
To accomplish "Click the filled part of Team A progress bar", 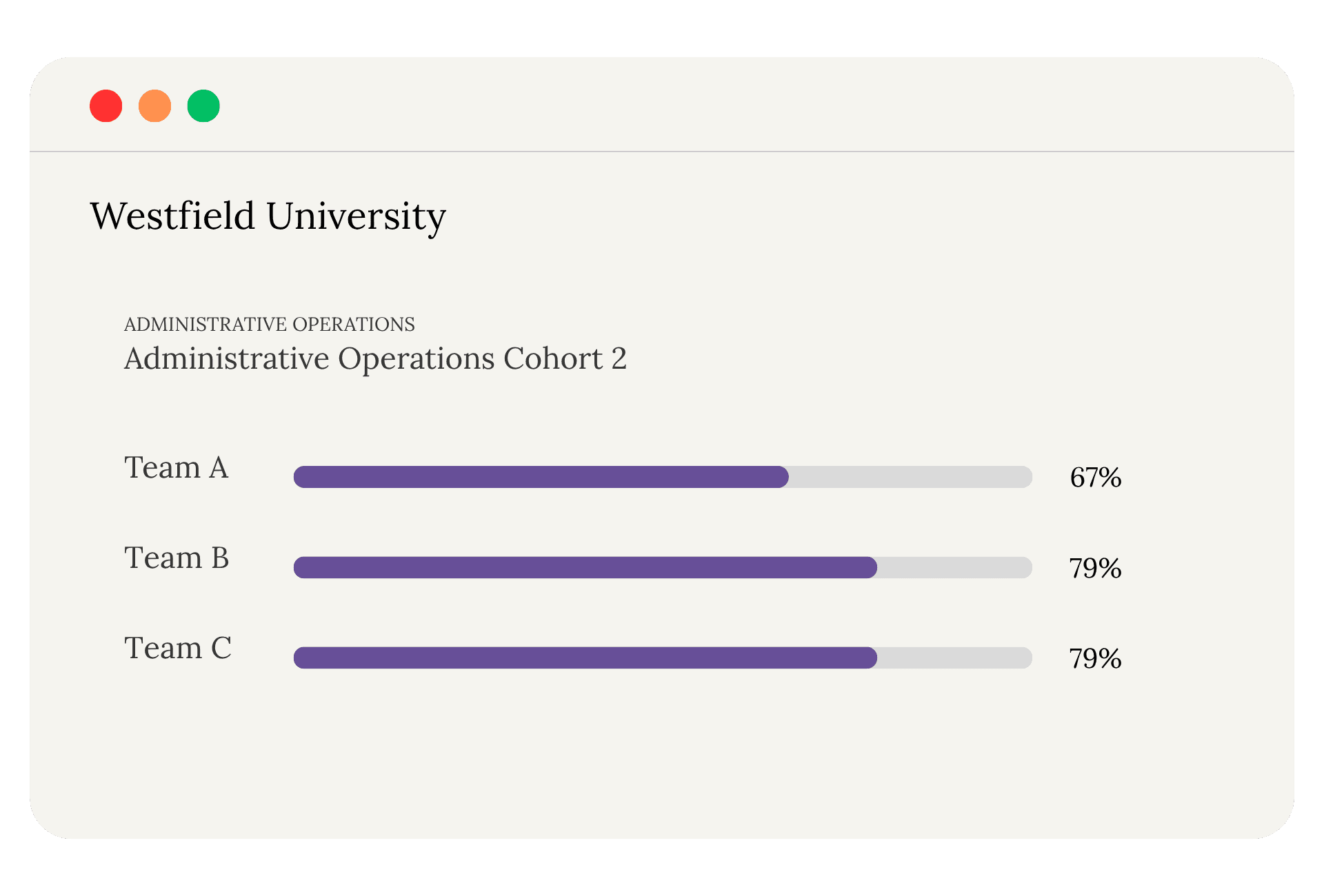I will tap(541, 477).
